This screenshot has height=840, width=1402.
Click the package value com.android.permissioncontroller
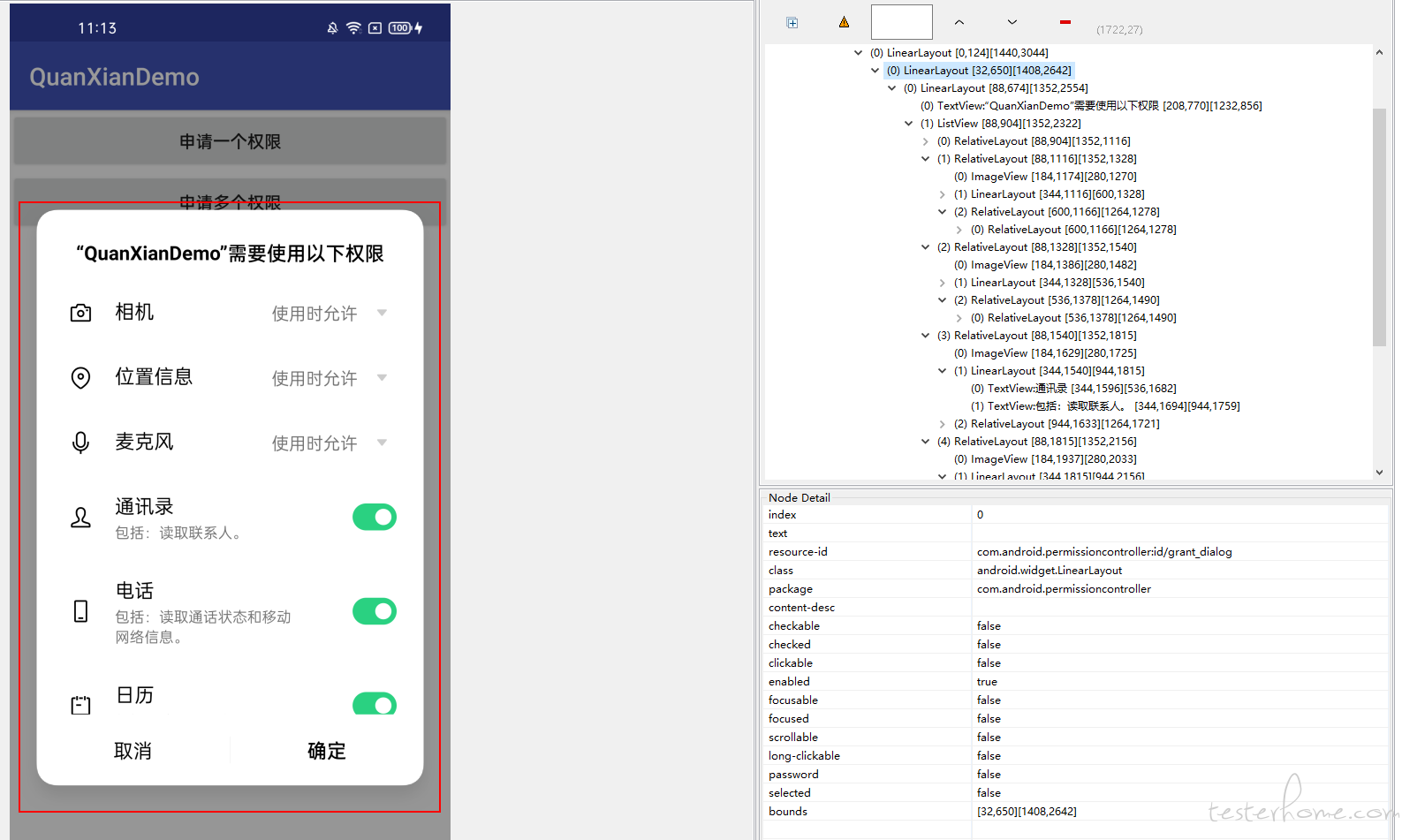[1064, 589]
